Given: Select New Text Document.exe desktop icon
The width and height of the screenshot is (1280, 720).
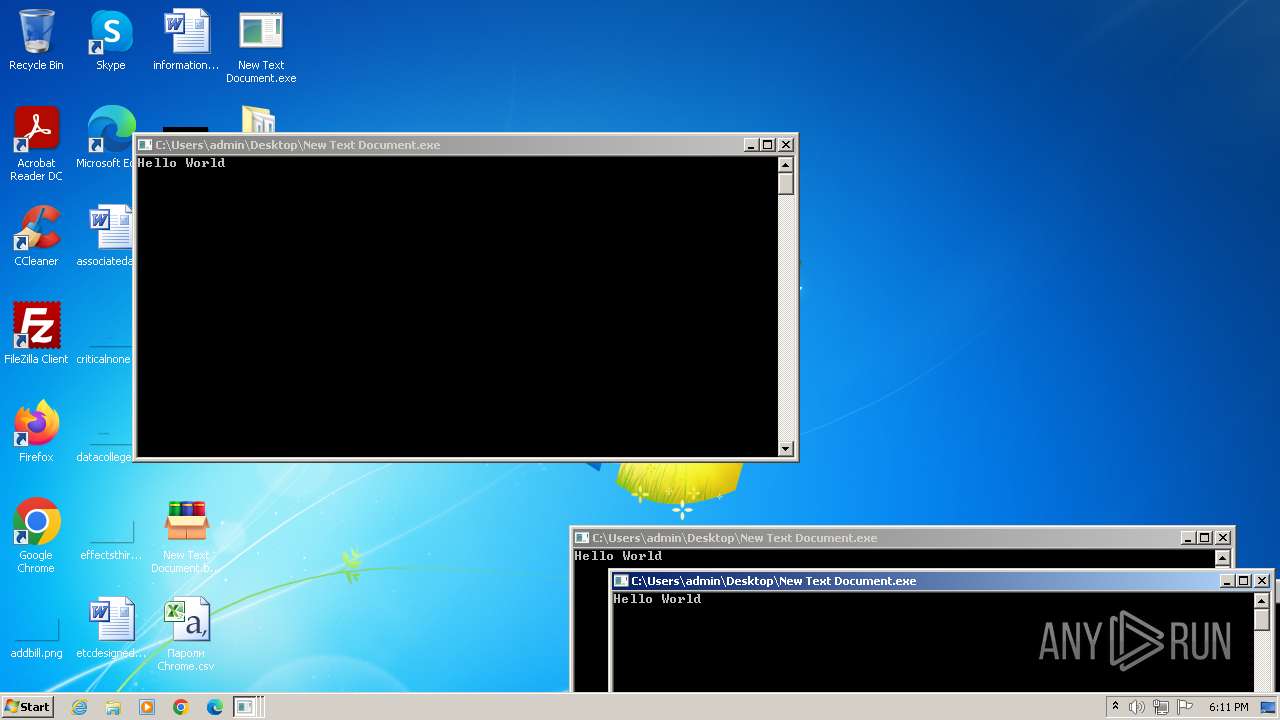Looking at the screenshot, I should point(261,46).
